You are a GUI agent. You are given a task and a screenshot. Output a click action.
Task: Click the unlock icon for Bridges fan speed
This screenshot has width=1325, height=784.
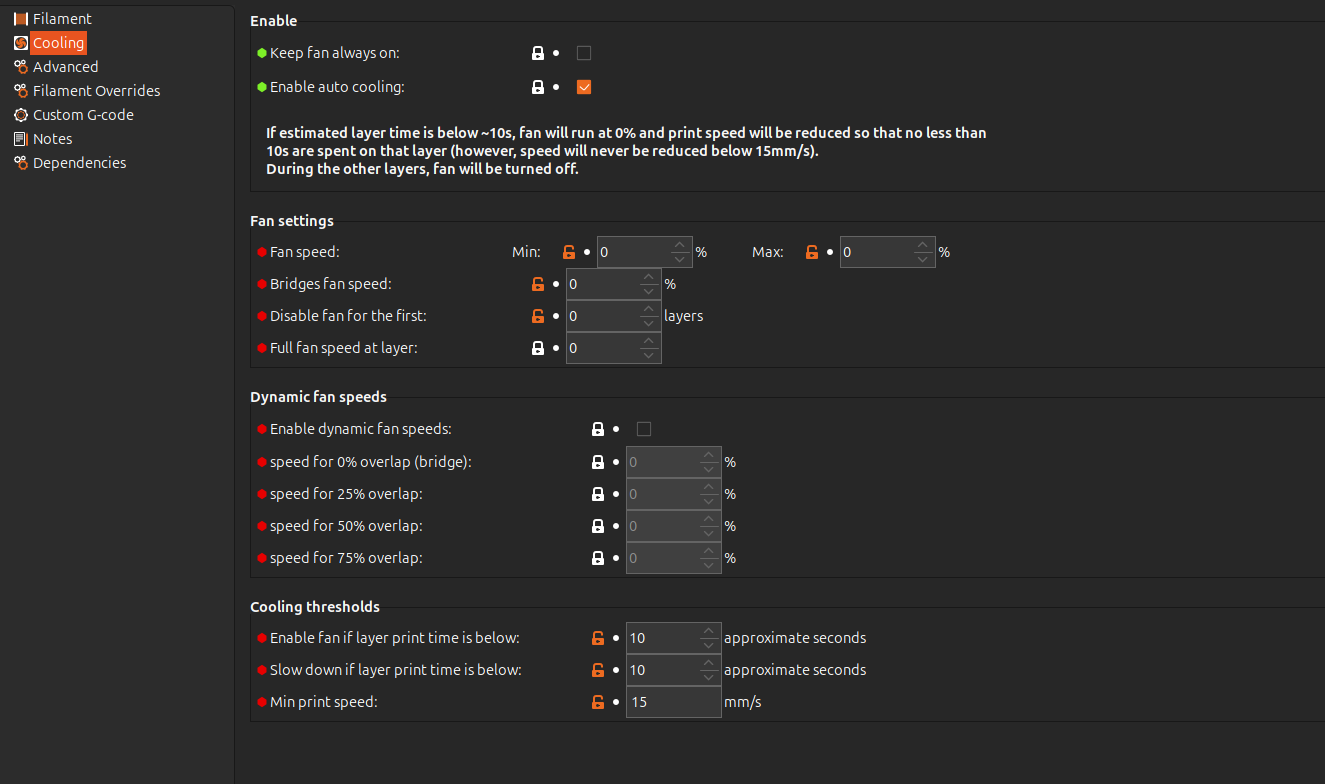538,284
